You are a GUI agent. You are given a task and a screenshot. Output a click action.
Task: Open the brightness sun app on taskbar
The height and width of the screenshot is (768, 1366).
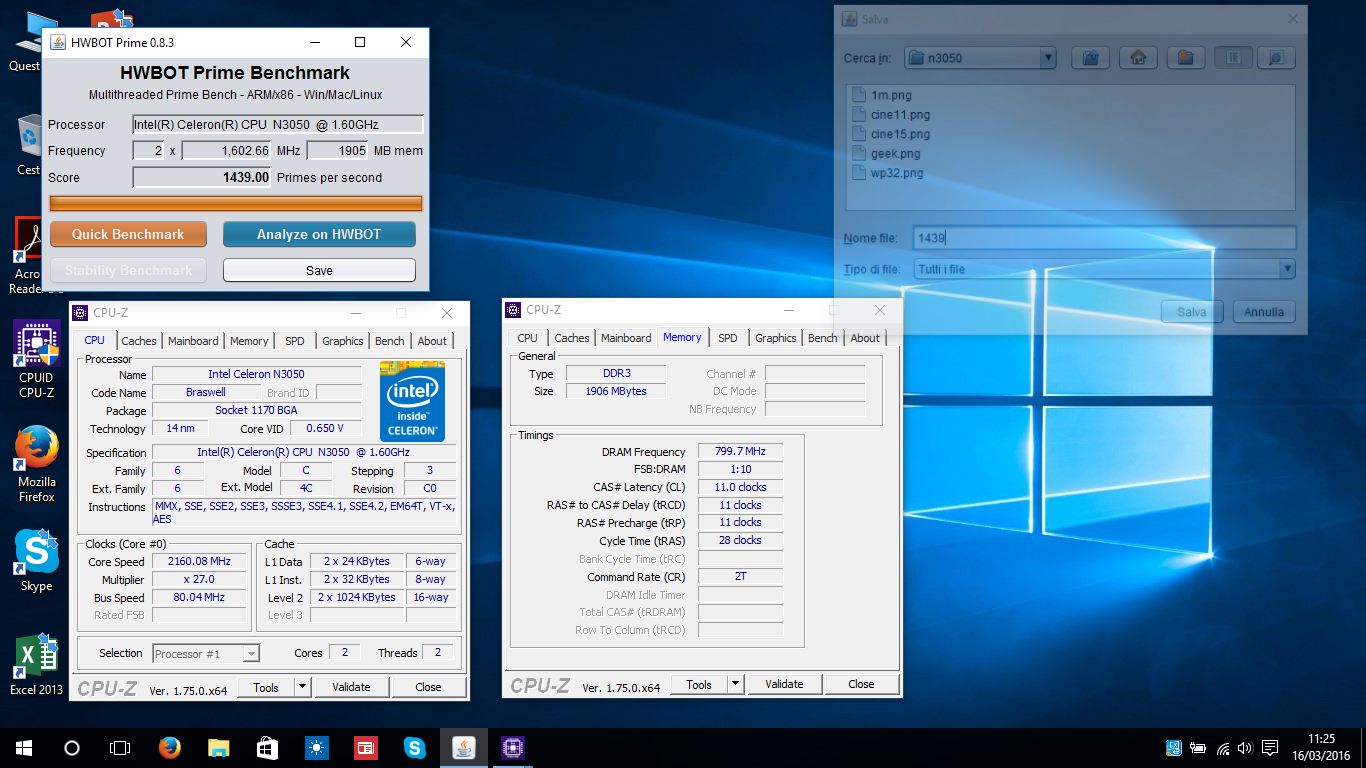(316, 748)
